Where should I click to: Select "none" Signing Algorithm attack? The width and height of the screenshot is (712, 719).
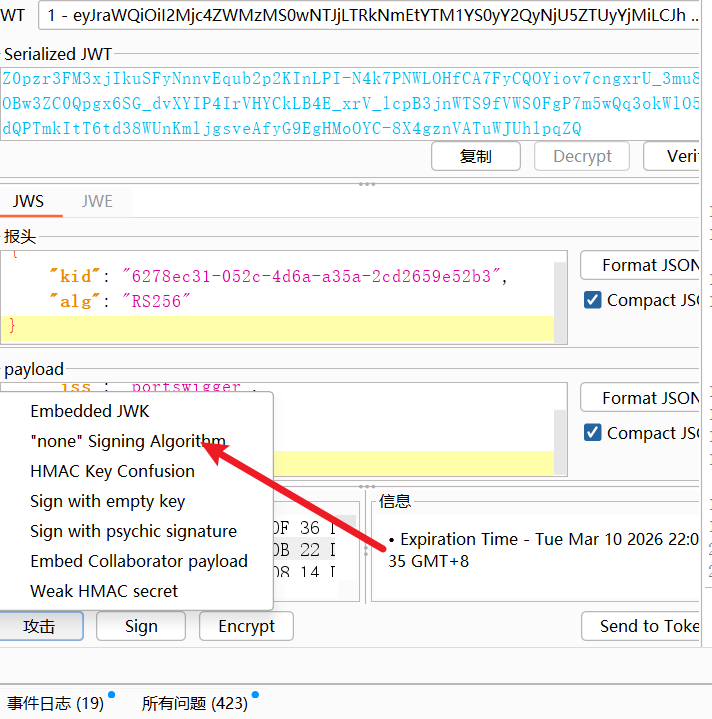[128, 441]
